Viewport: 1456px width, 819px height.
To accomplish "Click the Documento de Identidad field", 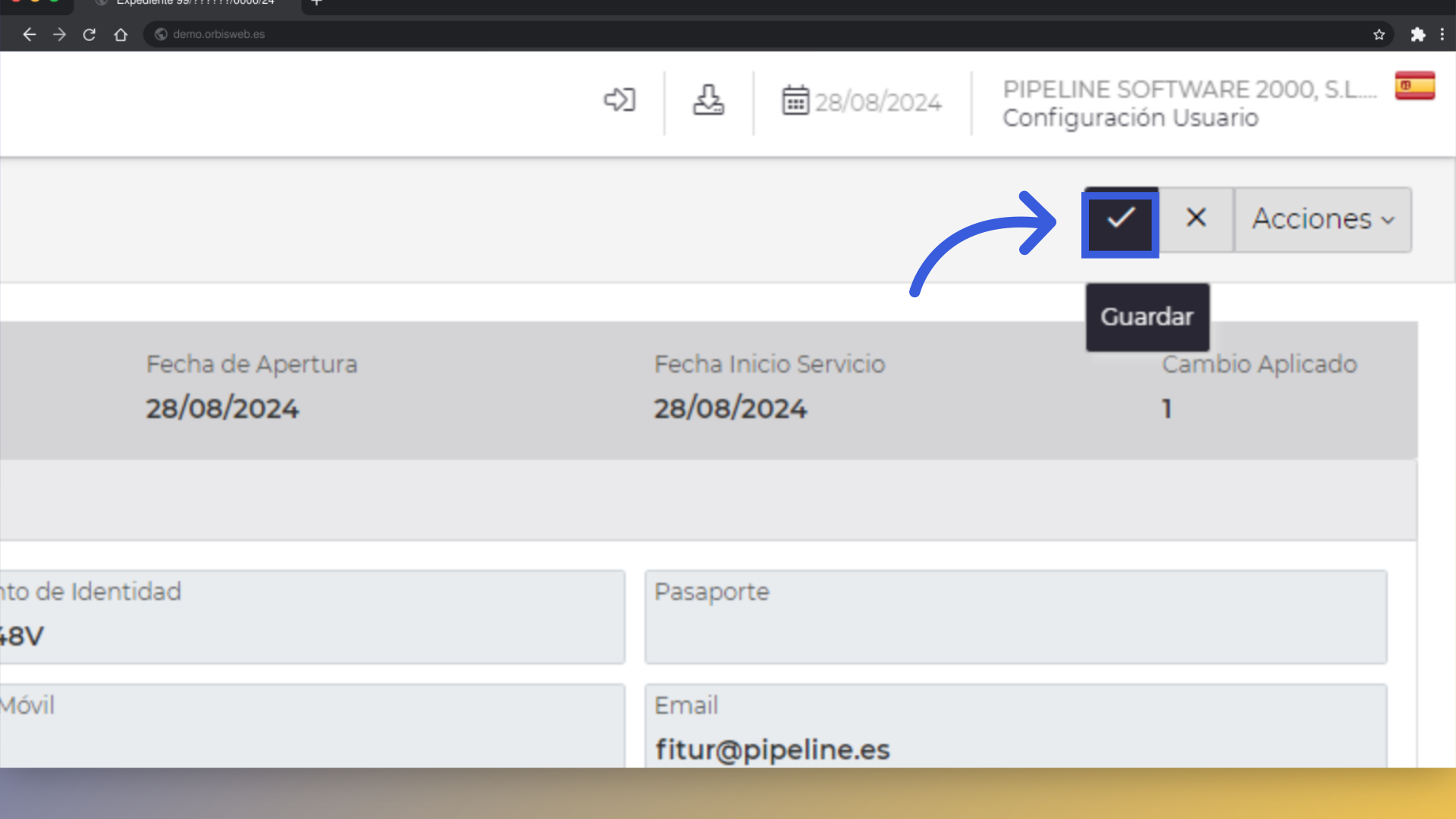I will click(312, 617).
